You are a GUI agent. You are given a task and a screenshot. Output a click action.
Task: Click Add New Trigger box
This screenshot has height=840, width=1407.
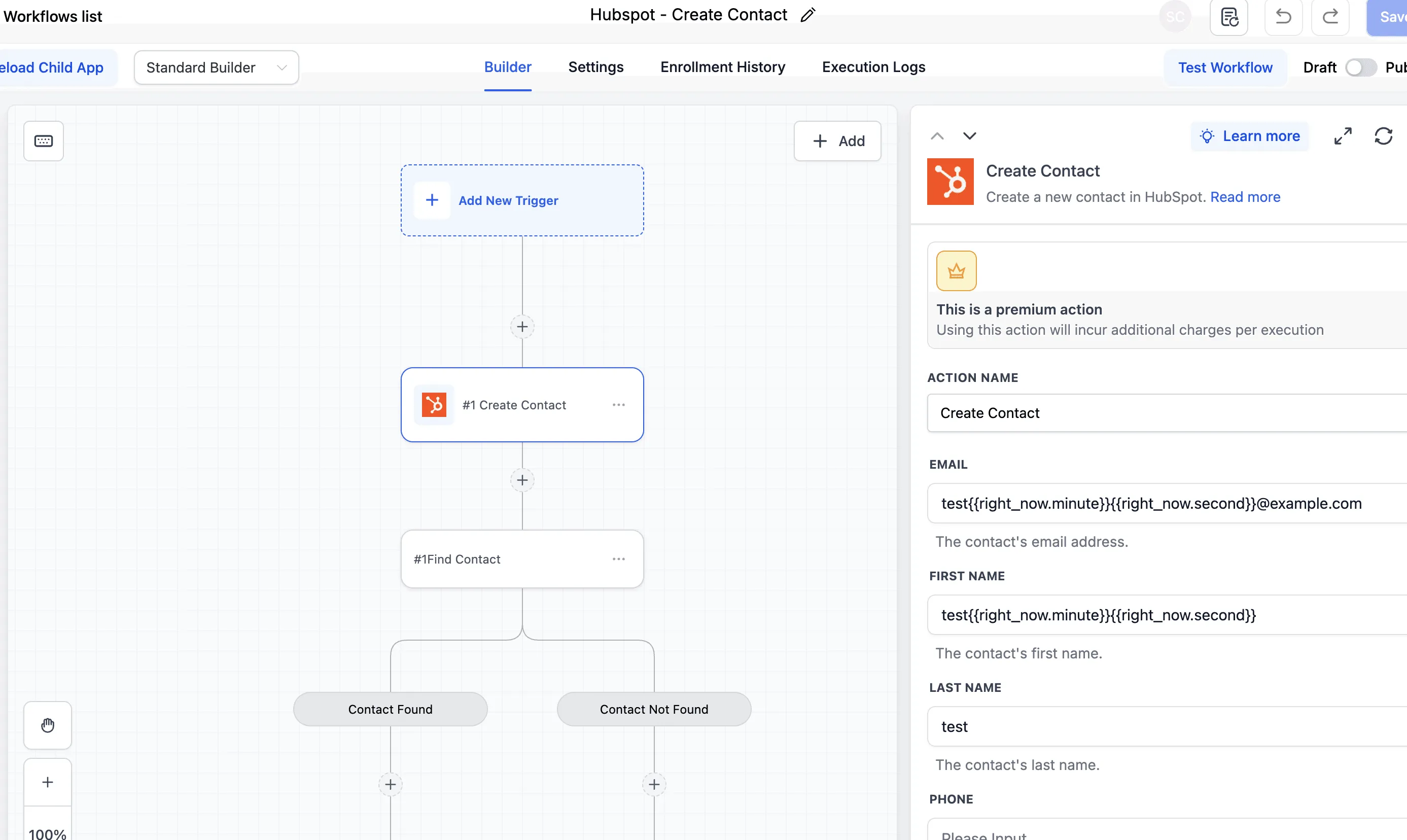[522, 200]
